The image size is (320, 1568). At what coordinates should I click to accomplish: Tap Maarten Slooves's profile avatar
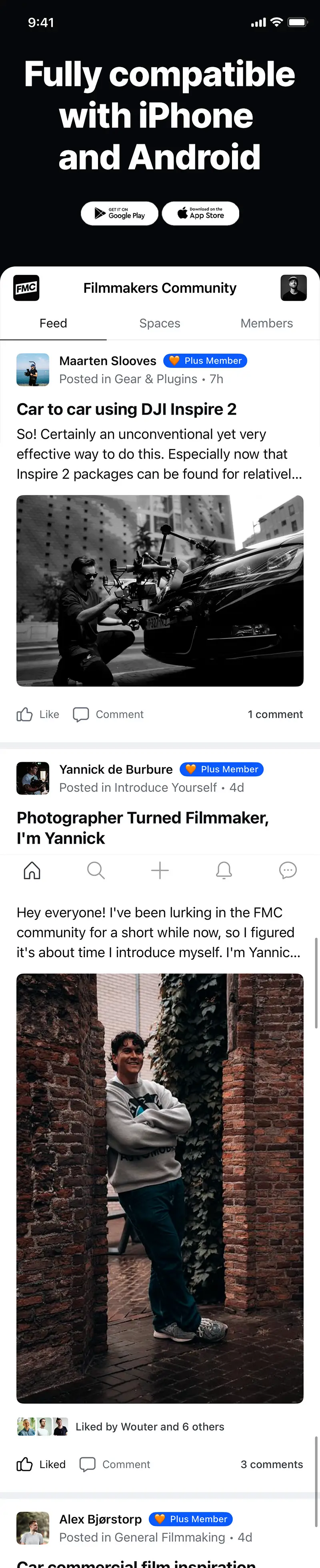[32, 369]
